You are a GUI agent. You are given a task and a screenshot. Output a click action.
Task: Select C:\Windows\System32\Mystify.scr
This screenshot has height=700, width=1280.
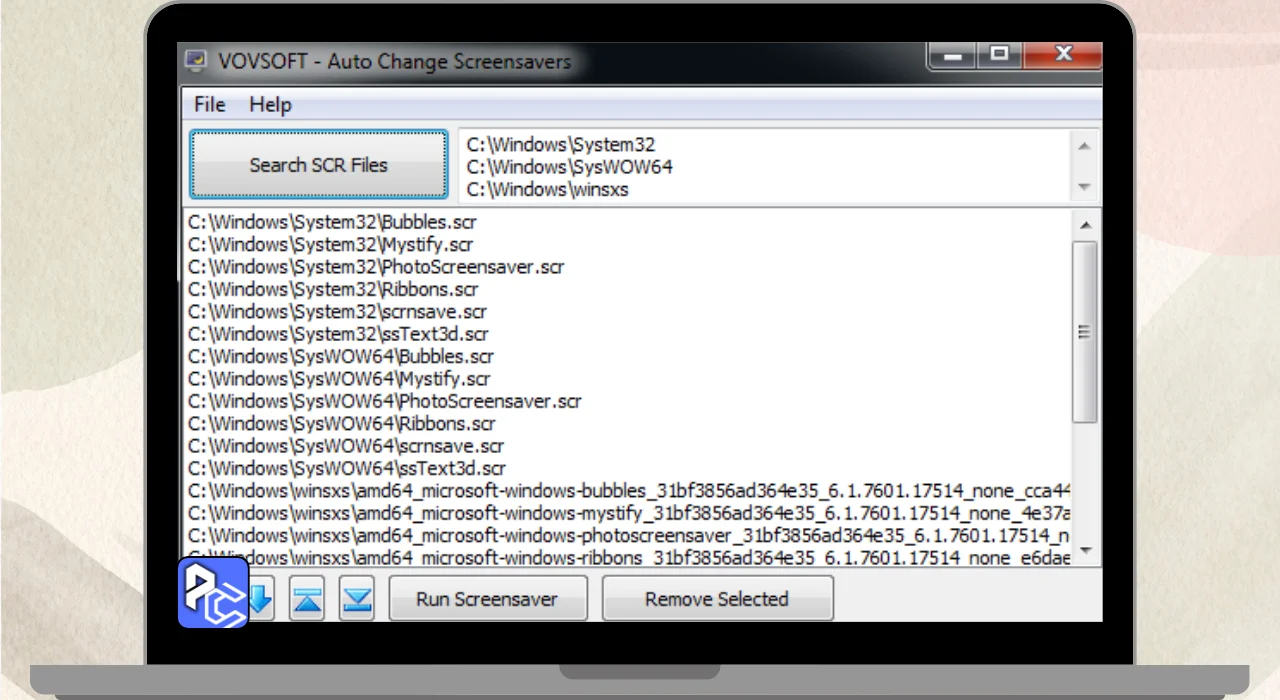pyautogui.click(x=331, y=245)
